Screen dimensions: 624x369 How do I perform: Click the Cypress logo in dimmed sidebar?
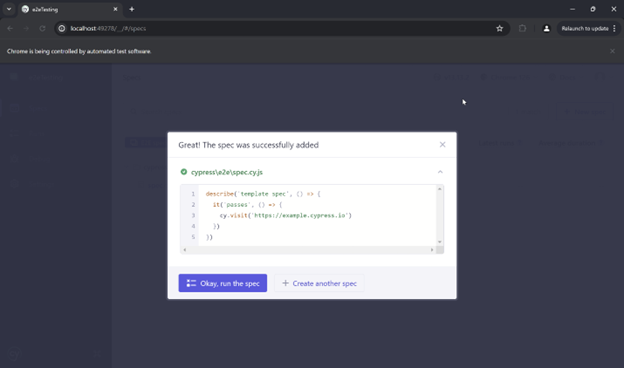pos(14,353)
